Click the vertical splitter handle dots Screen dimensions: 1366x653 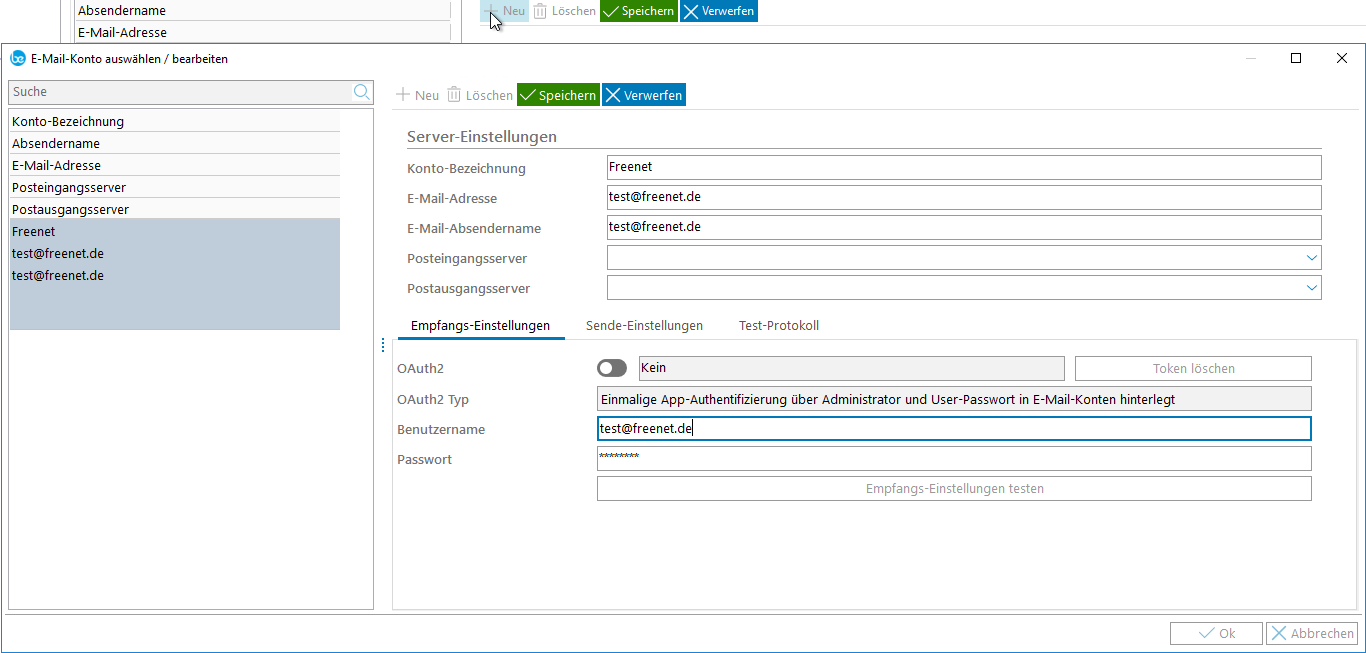[x=383, y=345]
